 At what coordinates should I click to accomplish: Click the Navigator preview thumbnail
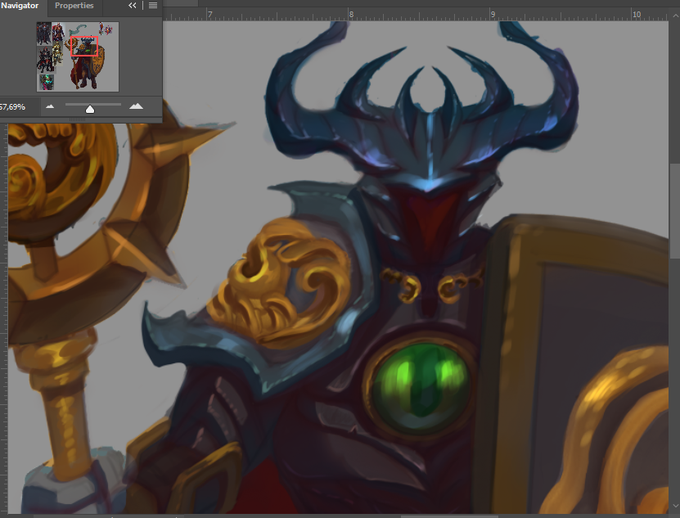[x=78, y=56]
